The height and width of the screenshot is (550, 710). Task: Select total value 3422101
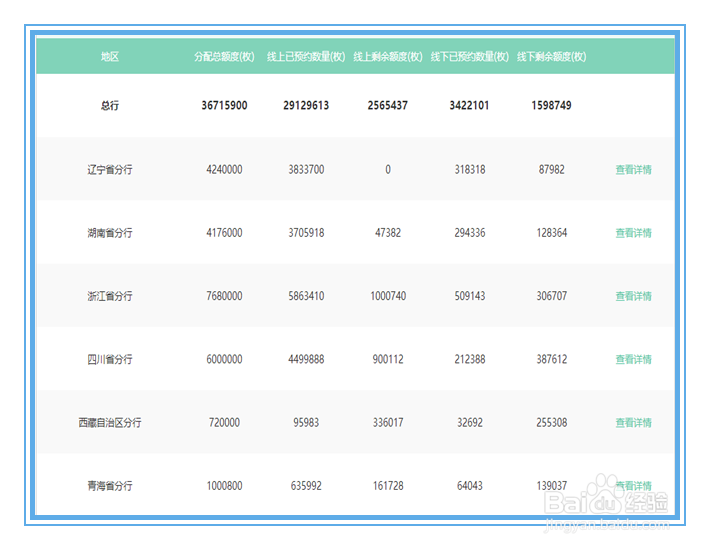tap(470, 105)
